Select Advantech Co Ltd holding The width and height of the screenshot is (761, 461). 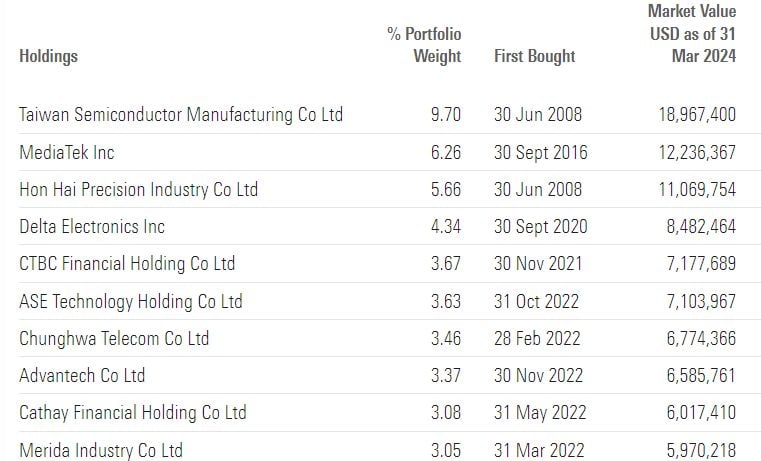(82, 375)
